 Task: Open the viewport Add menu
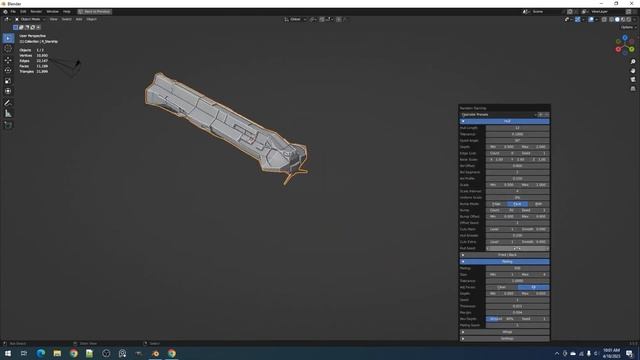pyautogui.click(x=79, y=19)
